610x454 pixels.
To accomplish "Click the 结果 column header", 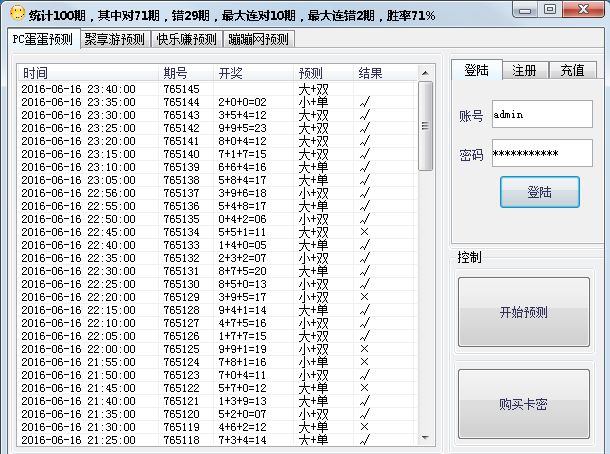I will (385, 73).
